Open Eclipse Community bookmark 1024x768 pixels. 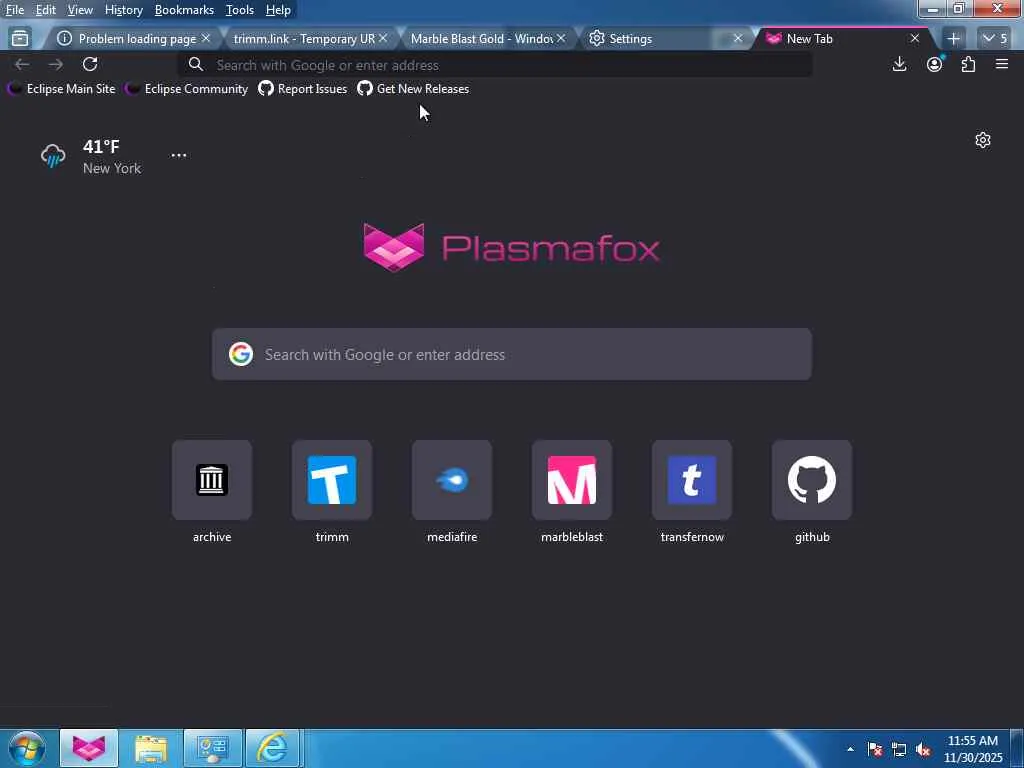tap(187, 89)
